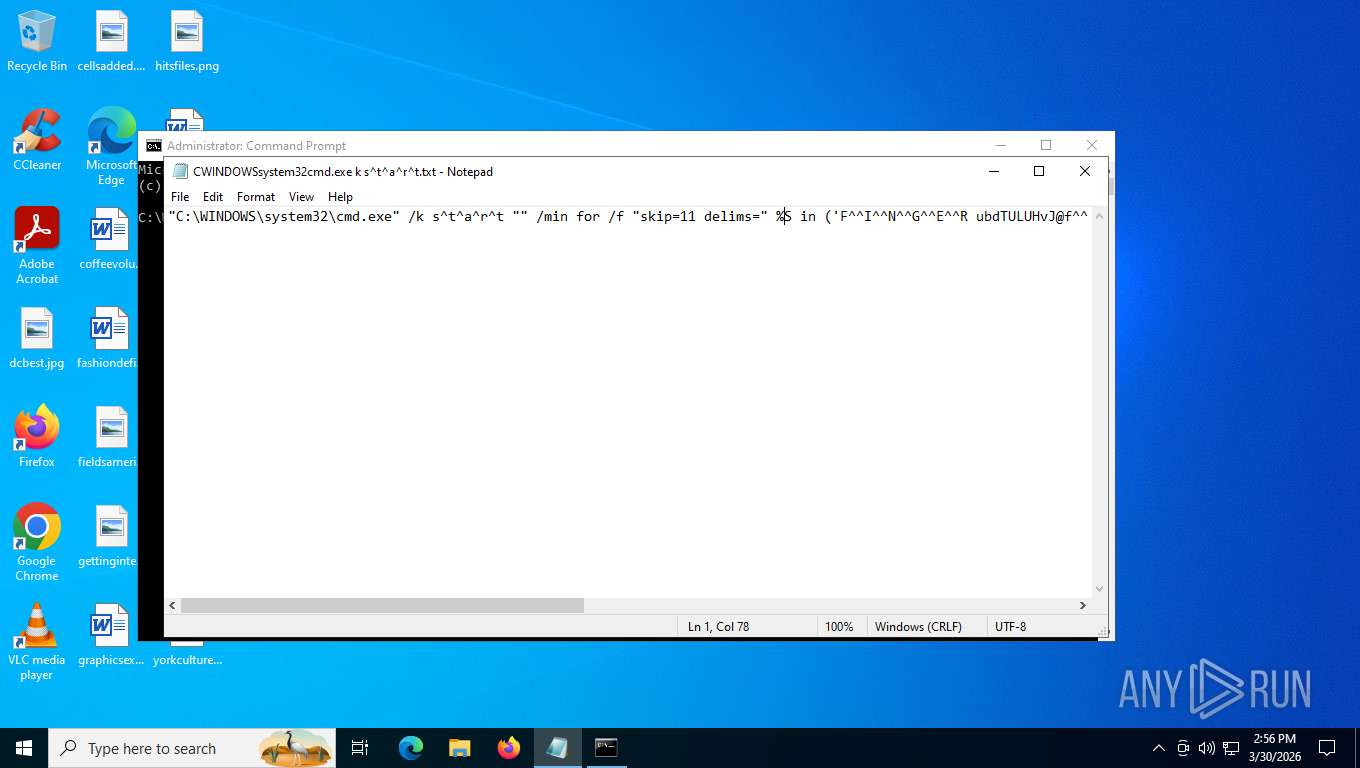Click the Command Prompt title bar icon
Screen dimensions: 1360x768
(x=153, y=145)
